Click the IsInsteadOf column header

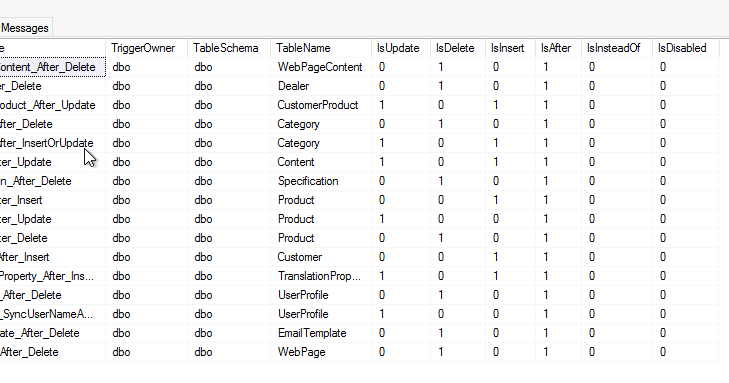[617, 48]
